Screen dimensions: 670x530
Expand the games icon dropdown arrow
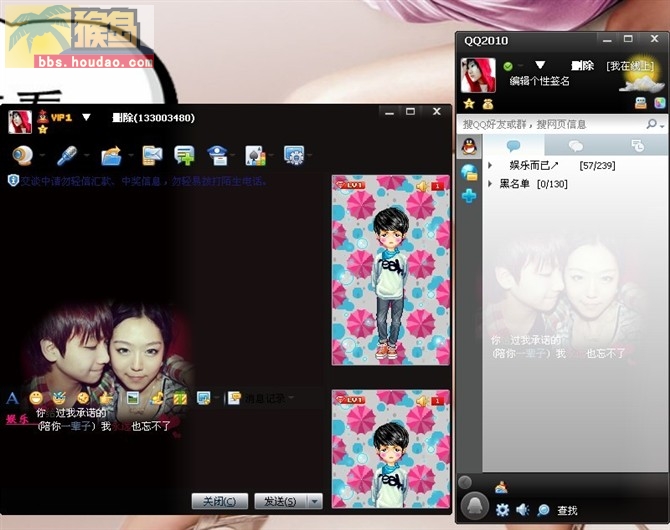(x=272, y=155)
